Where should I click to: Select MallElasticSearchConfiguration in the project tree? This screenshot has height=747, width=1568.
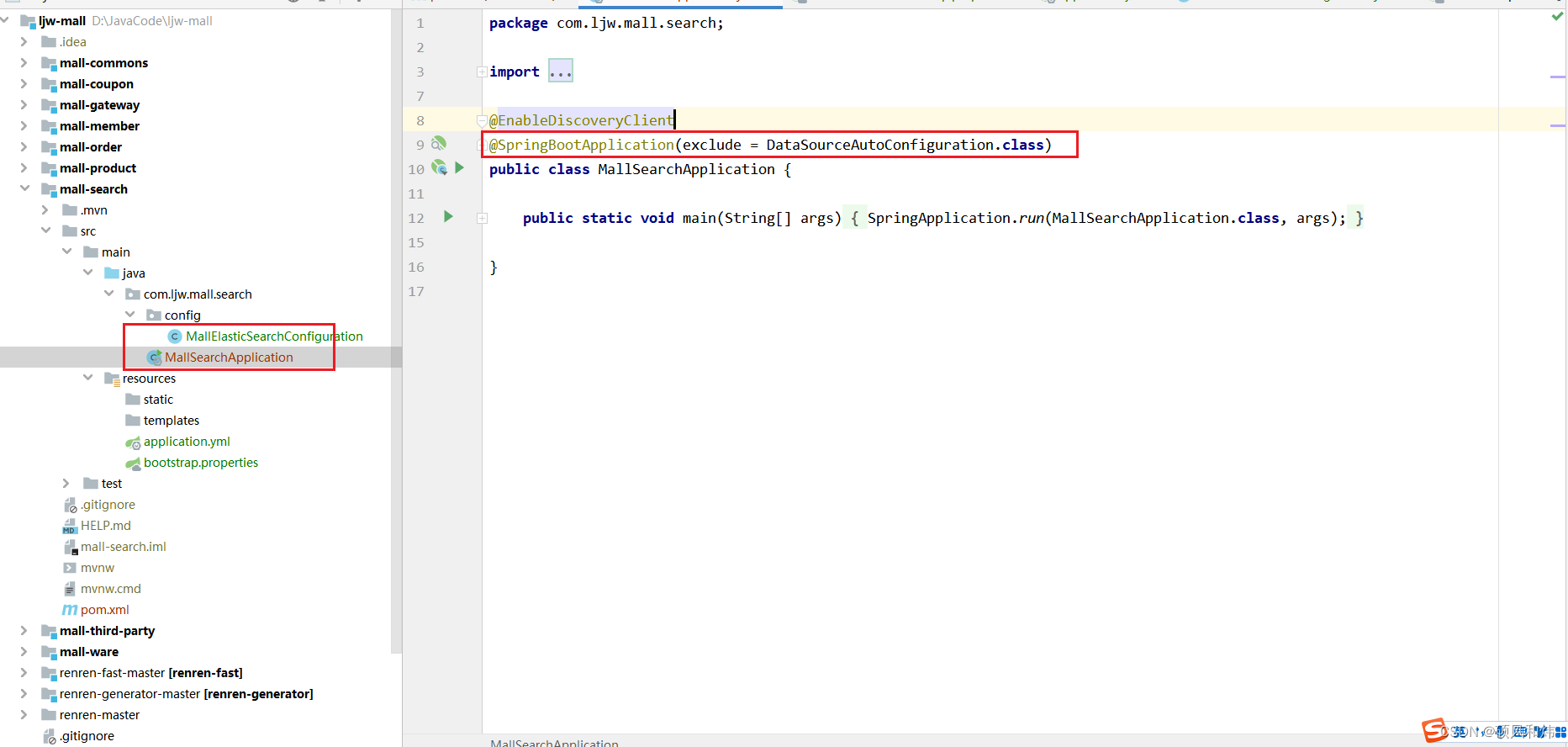pyautogui.click(x=274, y=336)
